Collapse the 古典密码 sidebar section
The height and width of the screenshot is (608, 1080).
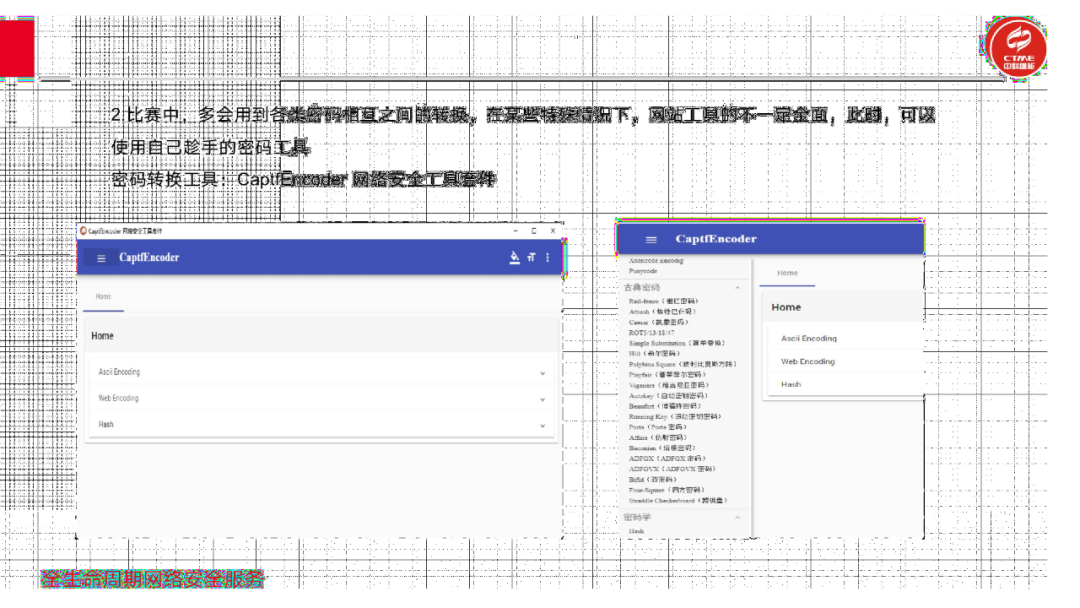tap(738, 288)
